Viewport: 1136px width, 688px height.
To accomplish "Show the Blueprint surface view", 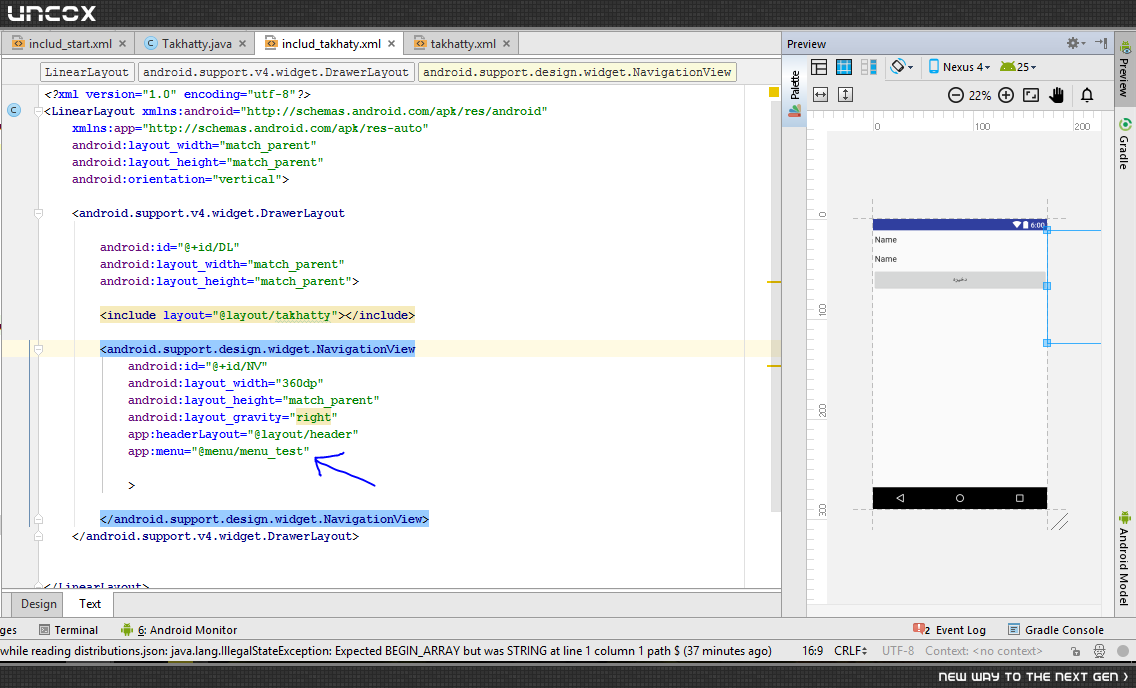I will coord(844,67).
